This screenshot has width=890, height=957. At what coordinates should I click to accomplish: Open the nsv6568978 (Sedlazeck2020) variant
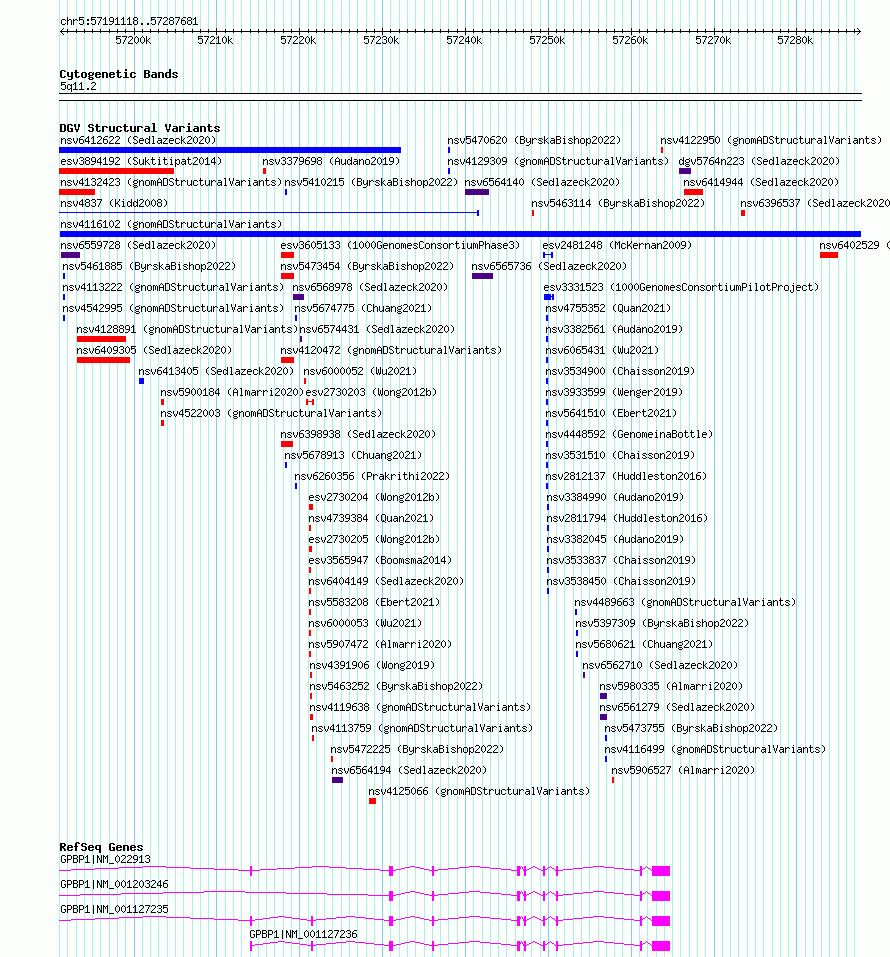coord(371,287)
